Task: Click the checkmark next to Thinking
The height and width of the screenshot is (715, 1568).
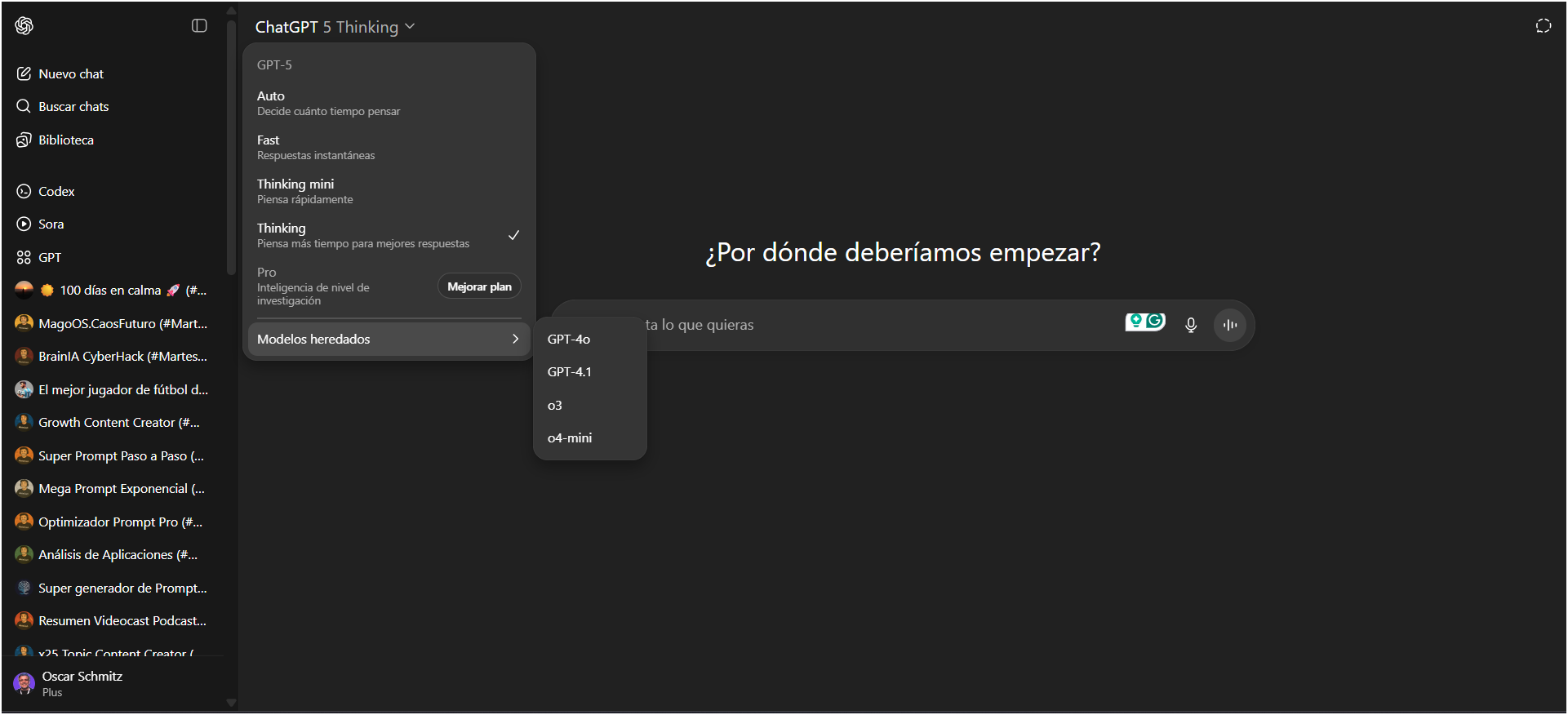Action: tap(513, 235)
